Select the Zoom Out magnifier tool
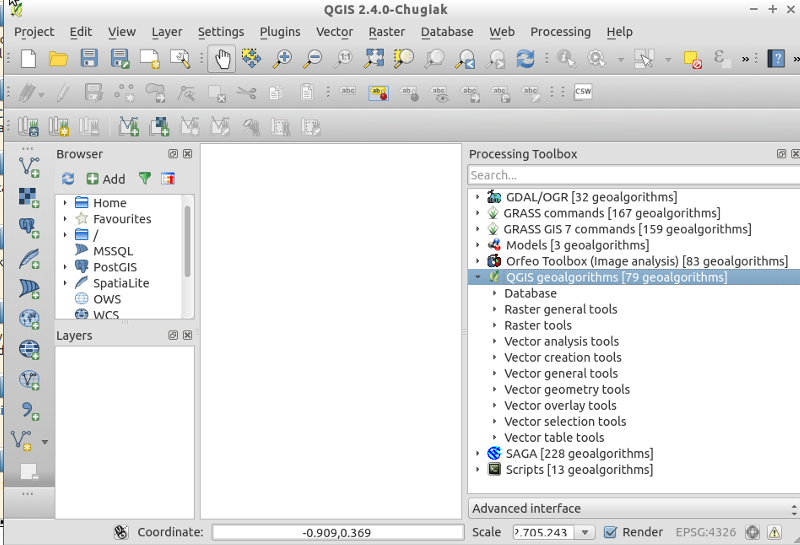800x545 pixels. 312,59
